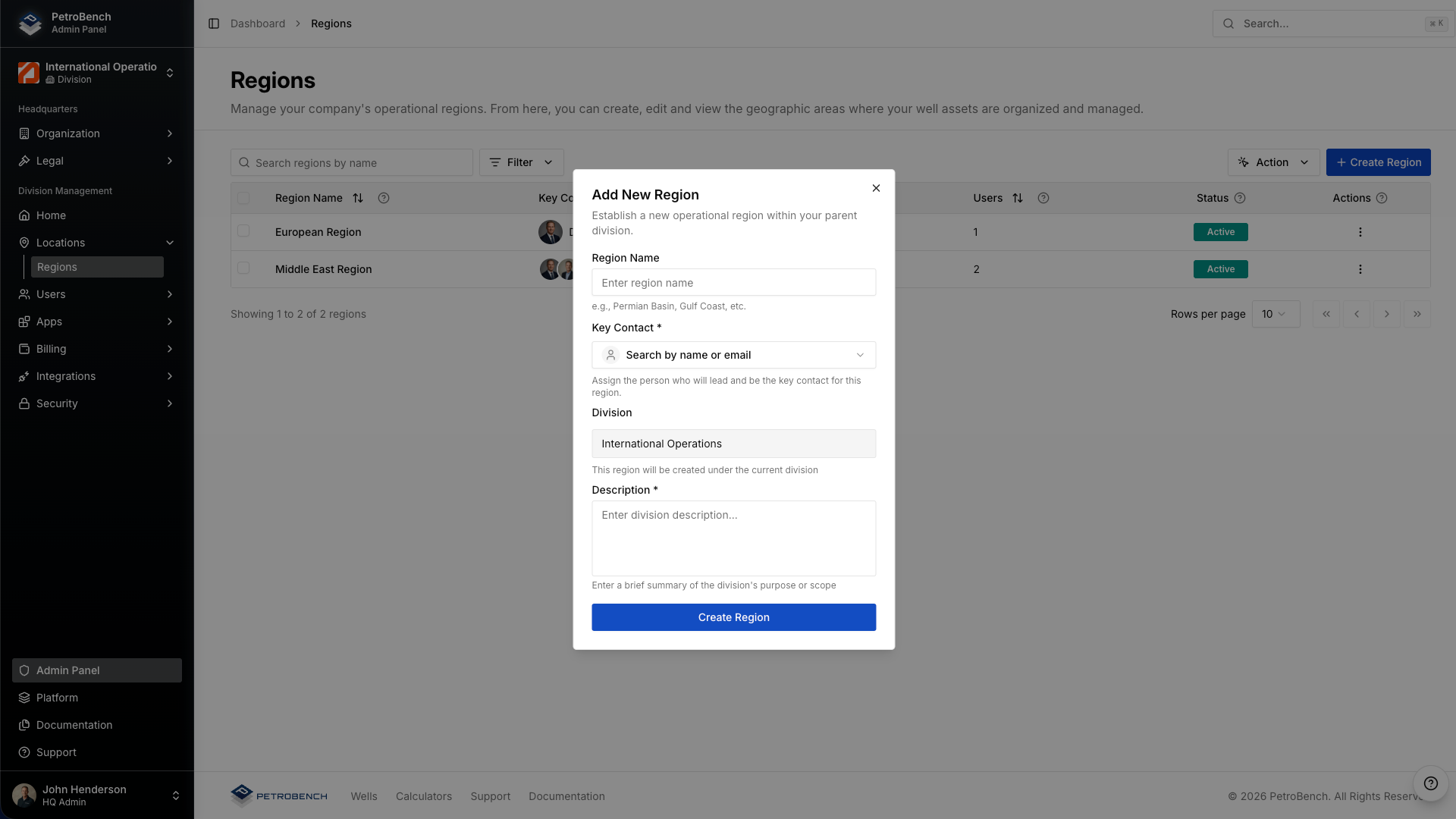
Task: Open Documentation from the sidebar
Action: point(97,725)
